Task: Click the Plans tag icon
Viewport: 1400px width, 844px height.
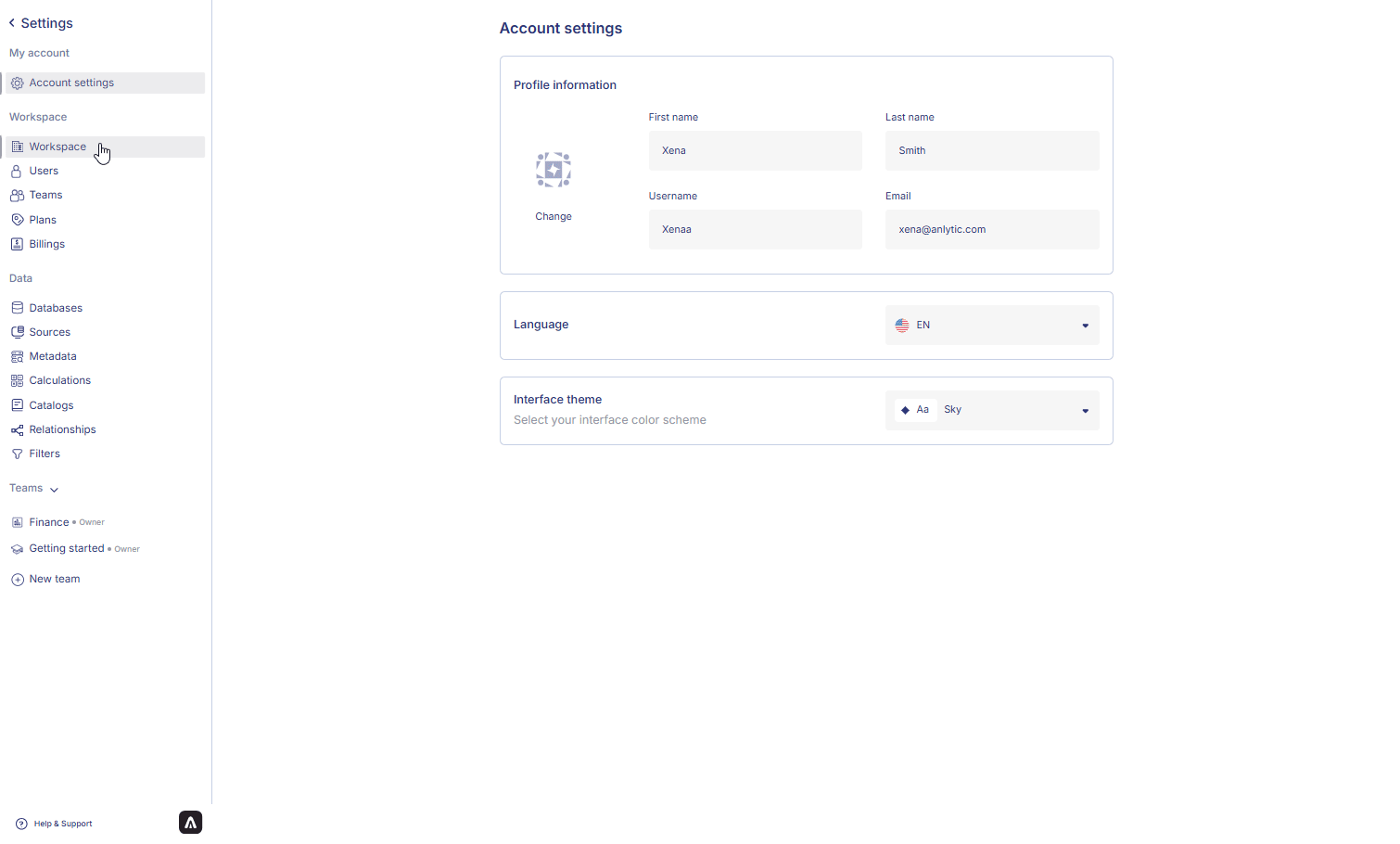Action: tap(17, 220)
